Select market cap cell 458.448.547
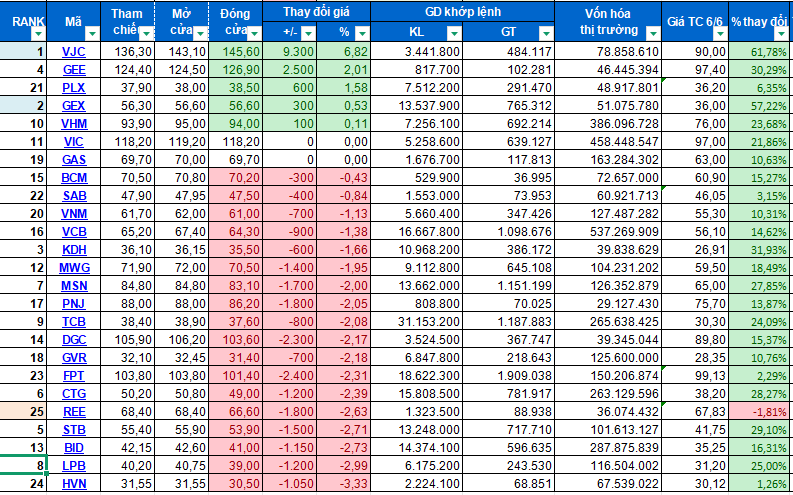Viewport: 793px width, 495px height. pos(608,142)
